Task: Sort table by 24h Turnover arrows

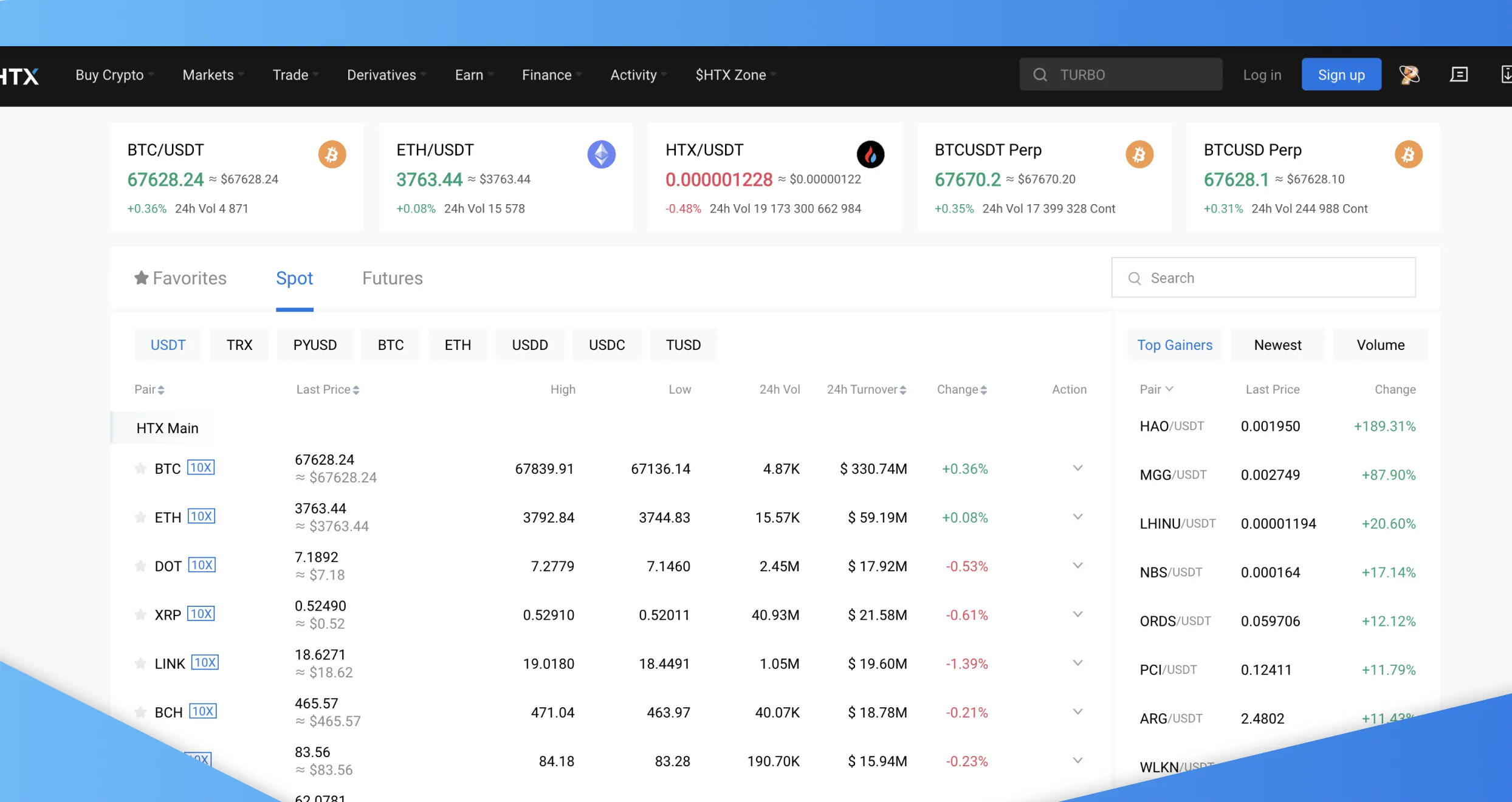Action: pos(903,390)
